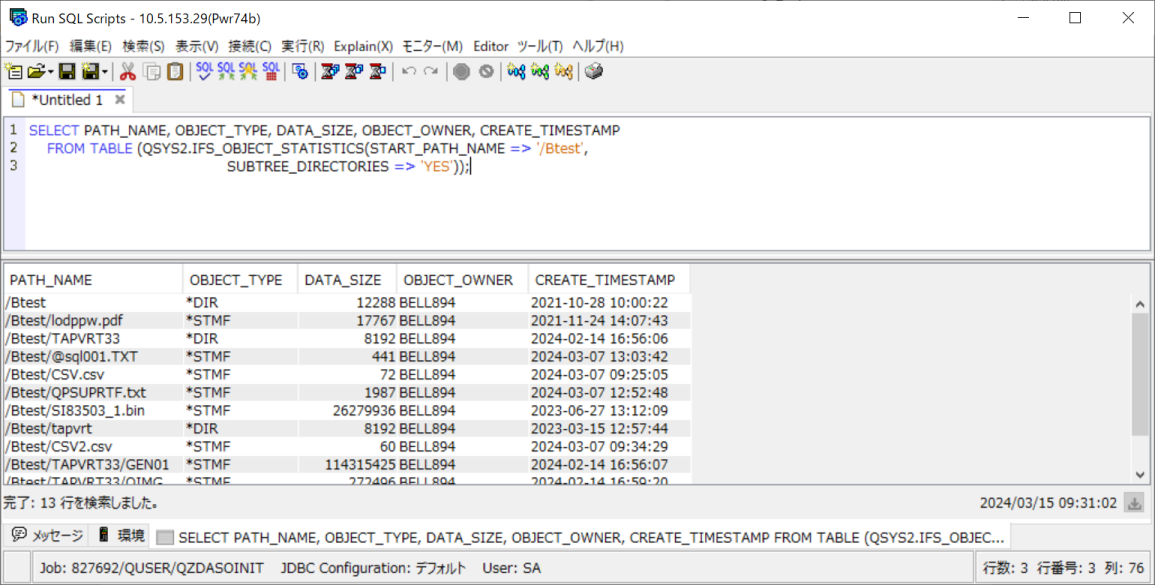Screen dimensions: 1155x585
Task: Click the SQL syntax check icon
Action: coord(204,71)
